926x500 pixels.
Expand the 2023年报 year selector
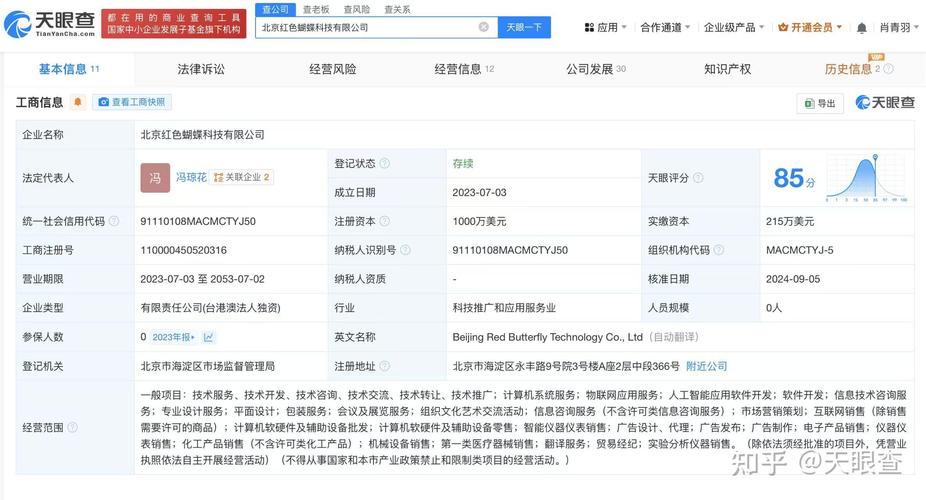[174, 337]
